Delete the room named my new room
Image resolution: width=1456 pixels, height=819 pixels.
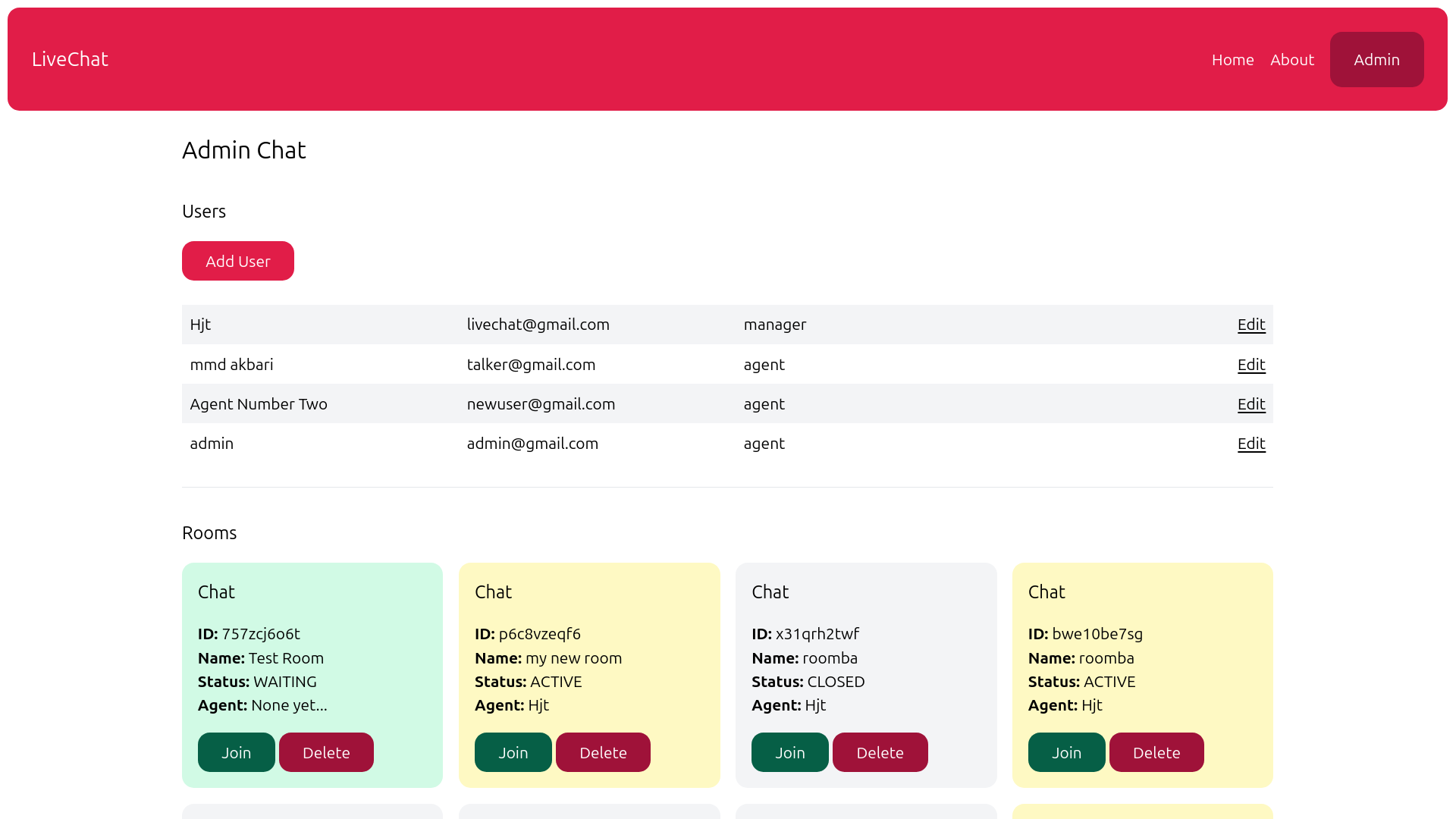click(x=603, y=752)
